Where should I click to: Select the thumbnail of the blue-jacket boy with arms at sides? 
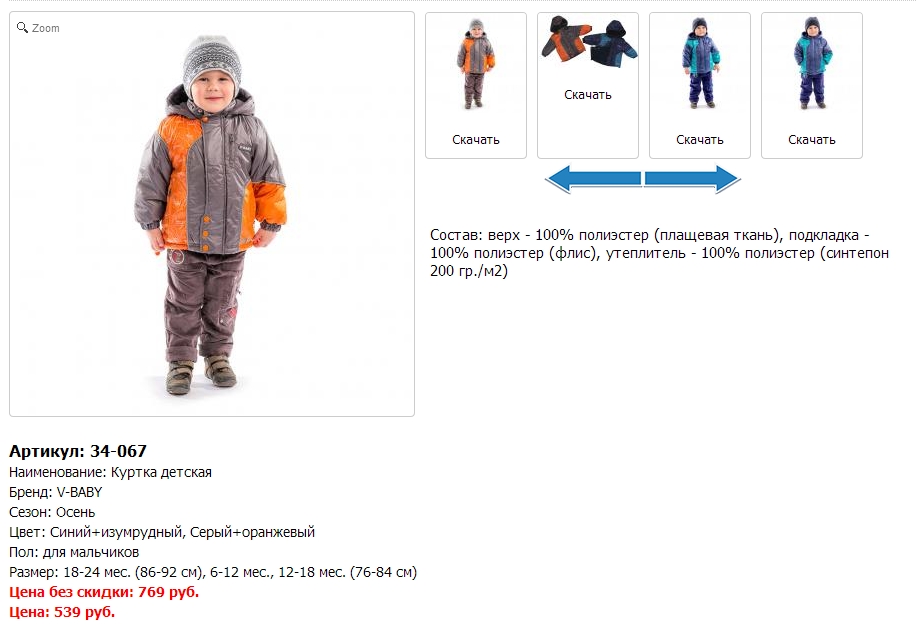coord(700,63)
